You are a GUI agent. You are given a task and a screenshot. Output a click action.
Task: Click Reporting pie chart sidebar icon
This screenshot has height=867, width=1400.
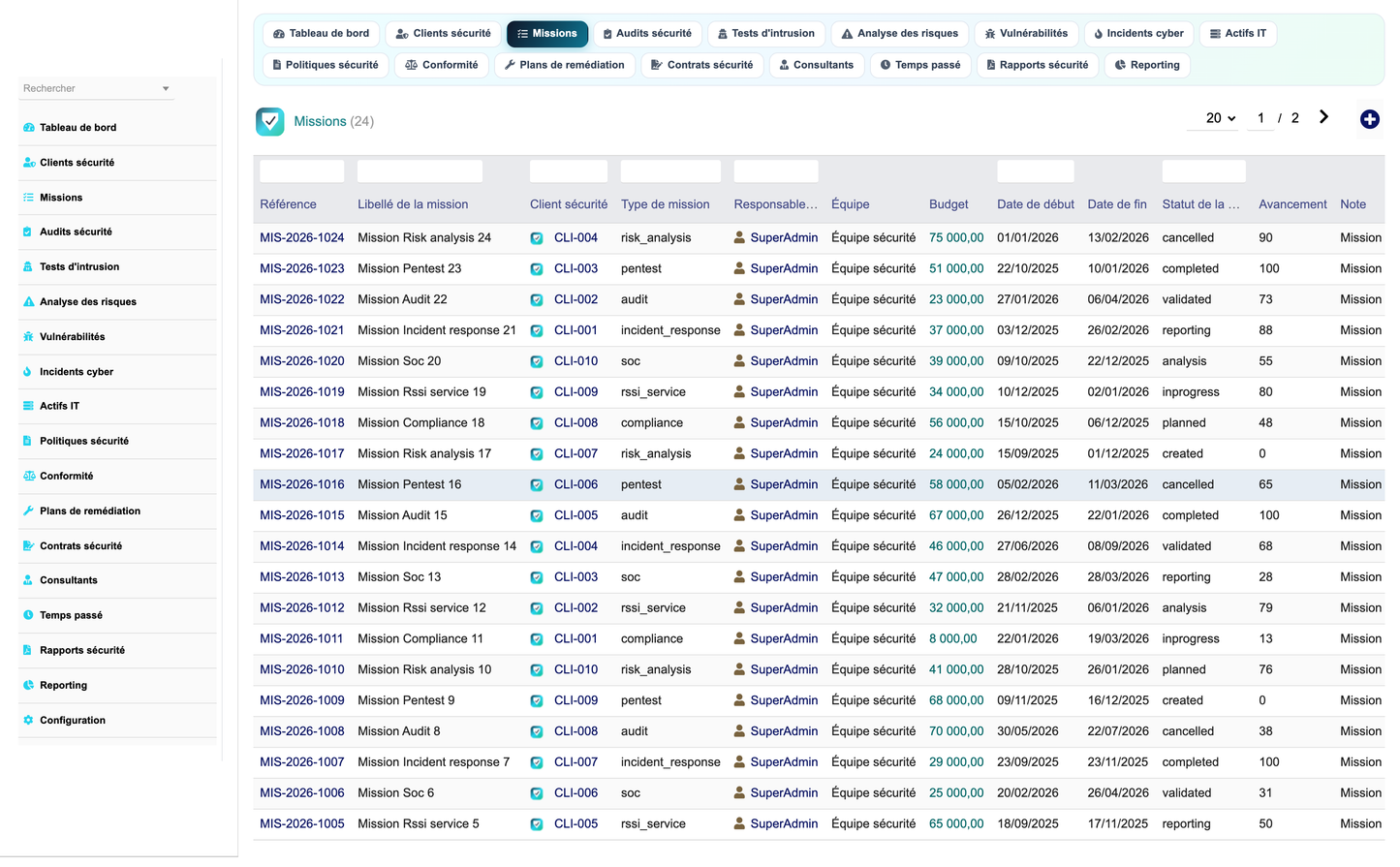pyautogui.click(x=29, y=685)
